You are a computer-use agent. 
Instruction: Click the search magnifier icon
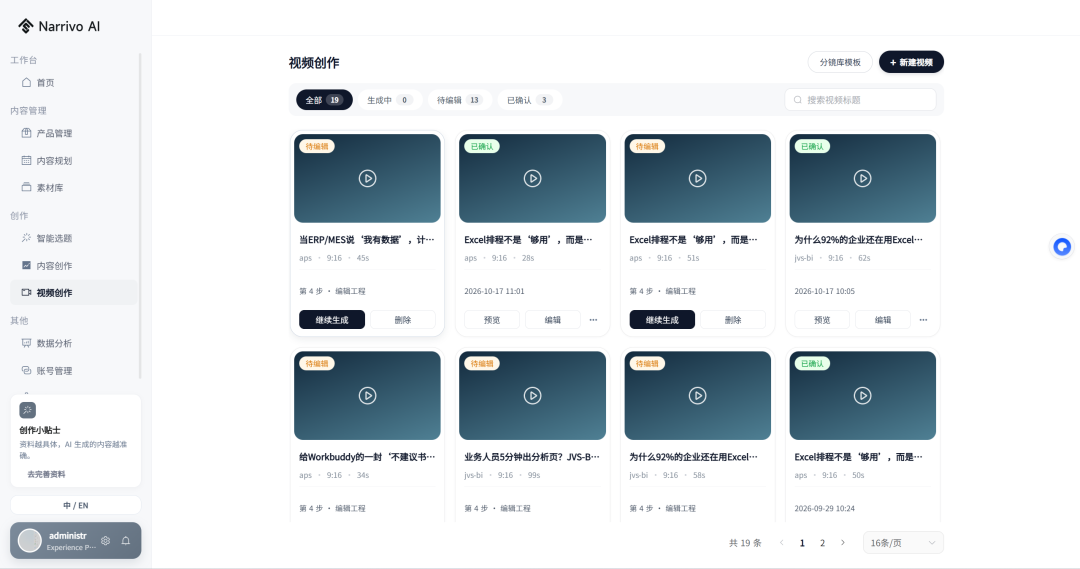(798, 100)
